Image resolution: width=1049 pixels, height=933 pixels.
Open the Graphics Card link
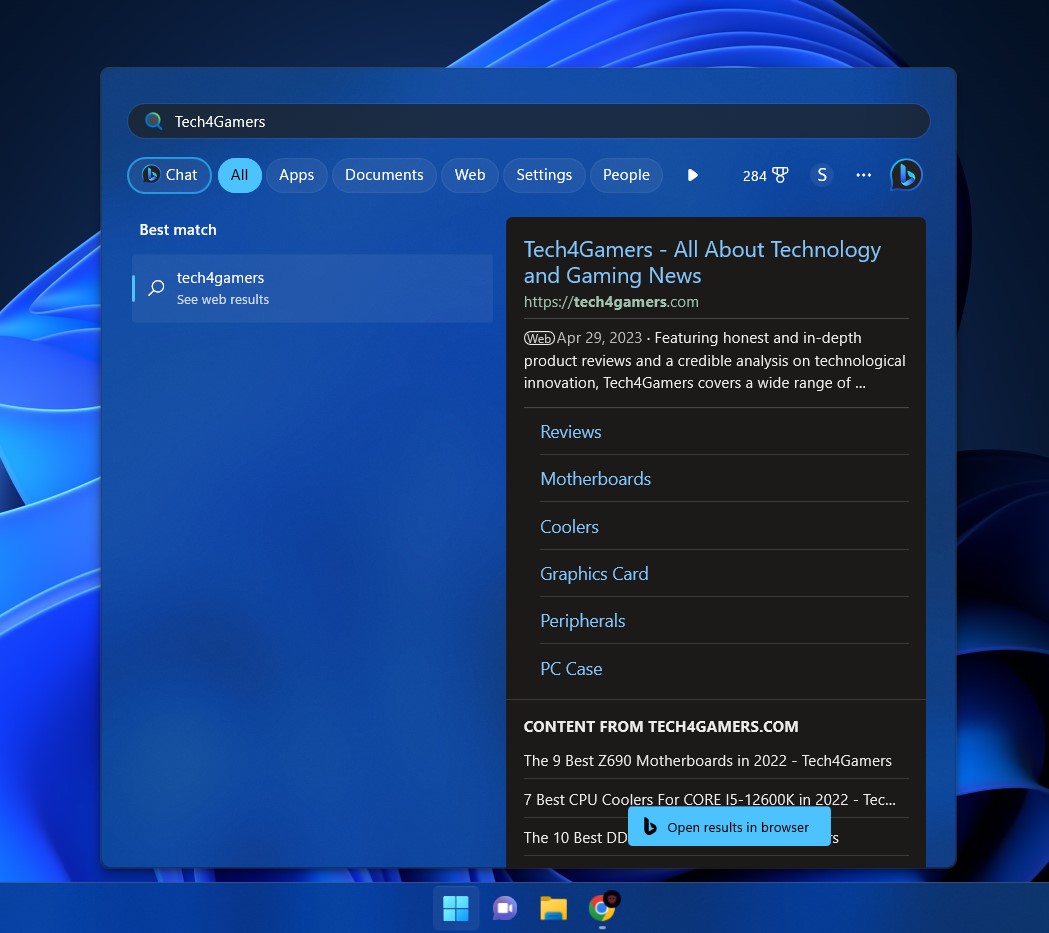(x=594, y=574)
